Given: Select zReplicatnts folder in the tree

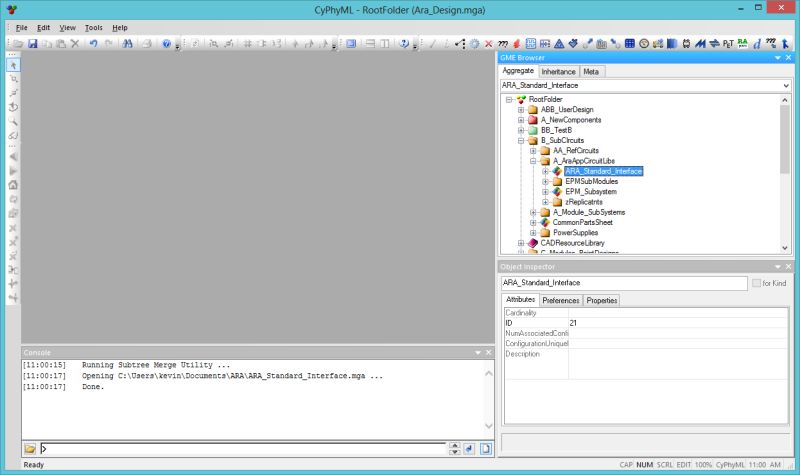Looking at the screenshot, I should tap(584, 202).
